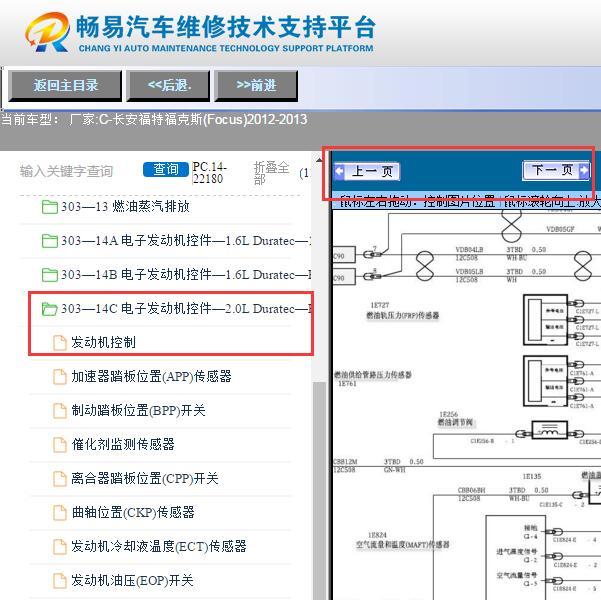Click the 查询 search button
Screen dimensions: 601x600
coord(166,169)
